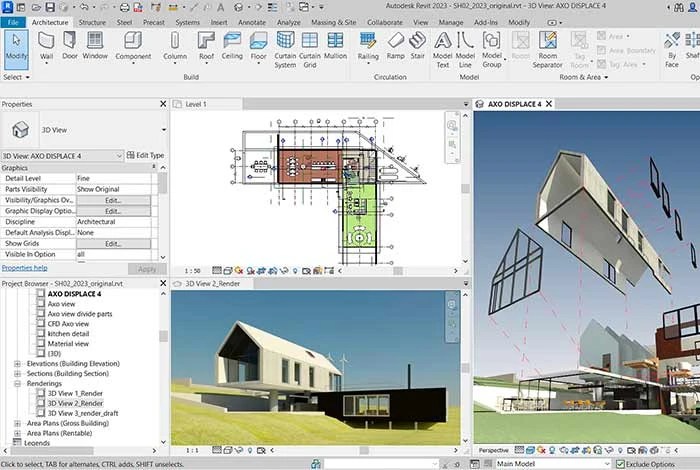Select the Wall tool in the ribbon
This screenshot has height=470, width=700.
46,44
